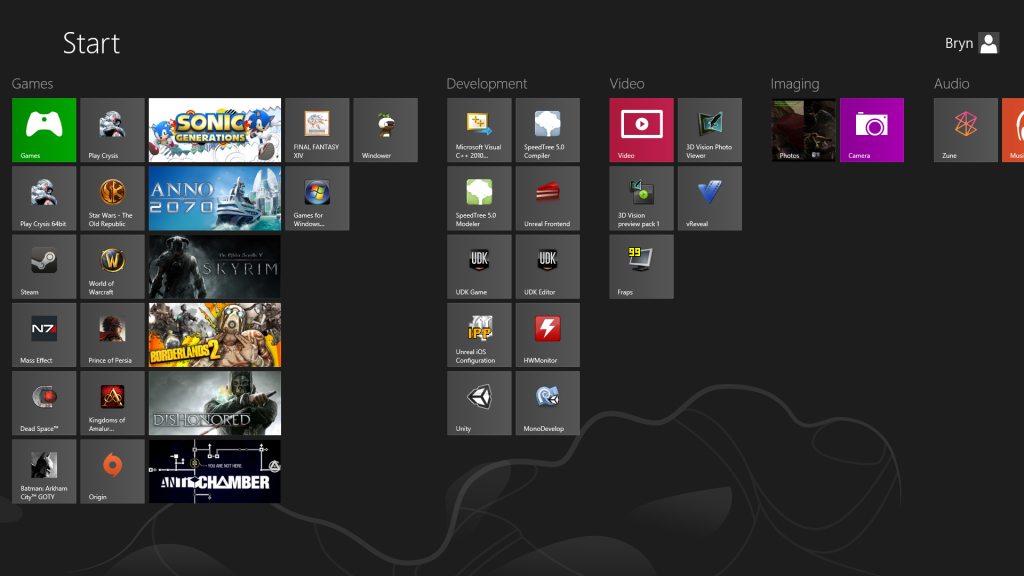The width and height of the screenshot is (1024, 576).
Task: Launch the Play Crysis tile
Action: 112,130
